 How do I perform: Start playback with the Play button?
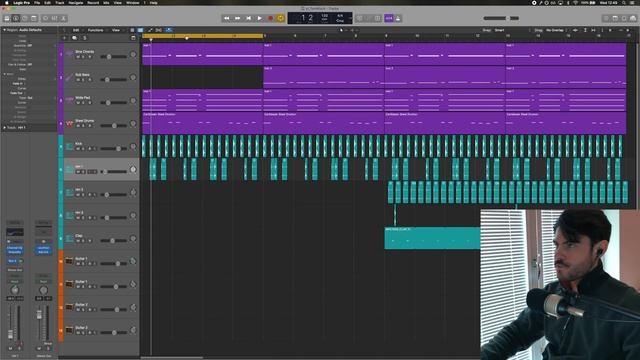pos(259,18)
